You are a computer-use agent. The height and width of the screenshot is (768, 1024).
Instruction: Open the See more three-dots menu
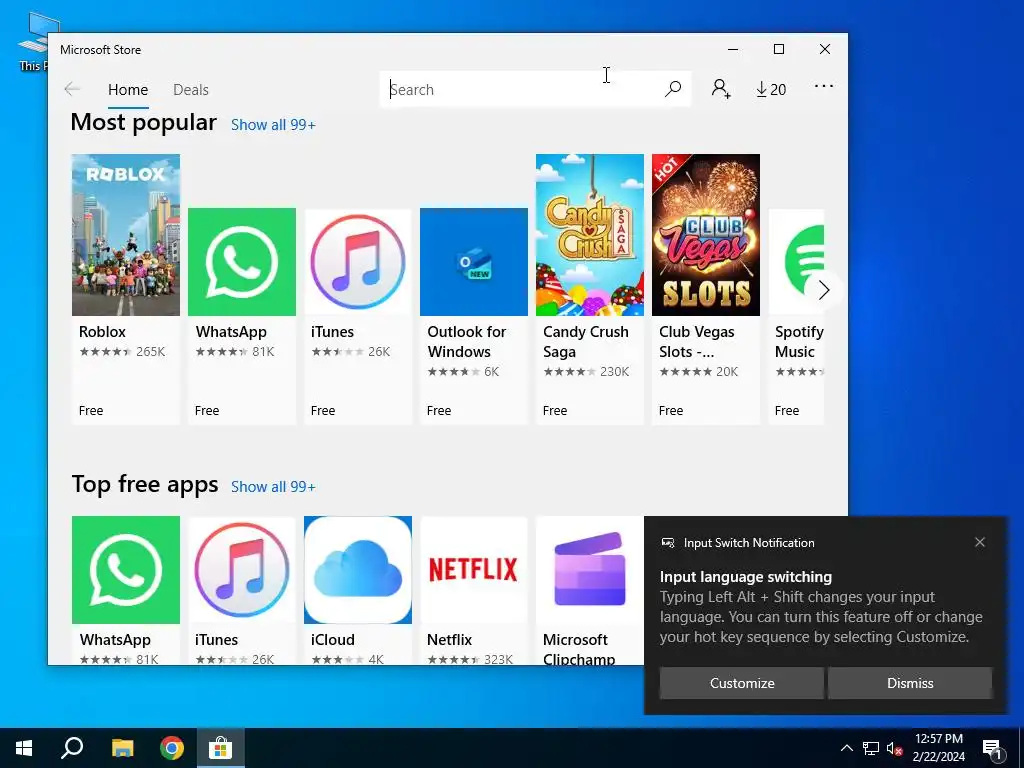tap(824, 86)
